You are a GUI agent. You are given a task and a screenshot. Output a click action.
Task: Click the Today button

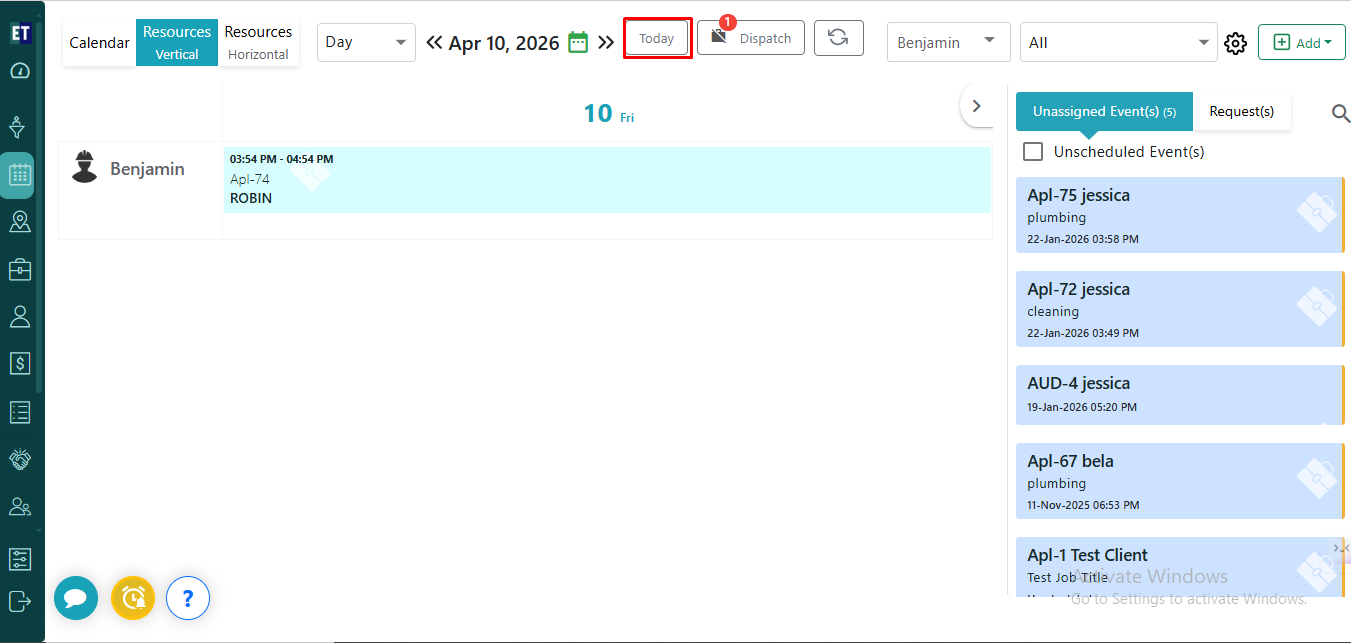(657, 39)
